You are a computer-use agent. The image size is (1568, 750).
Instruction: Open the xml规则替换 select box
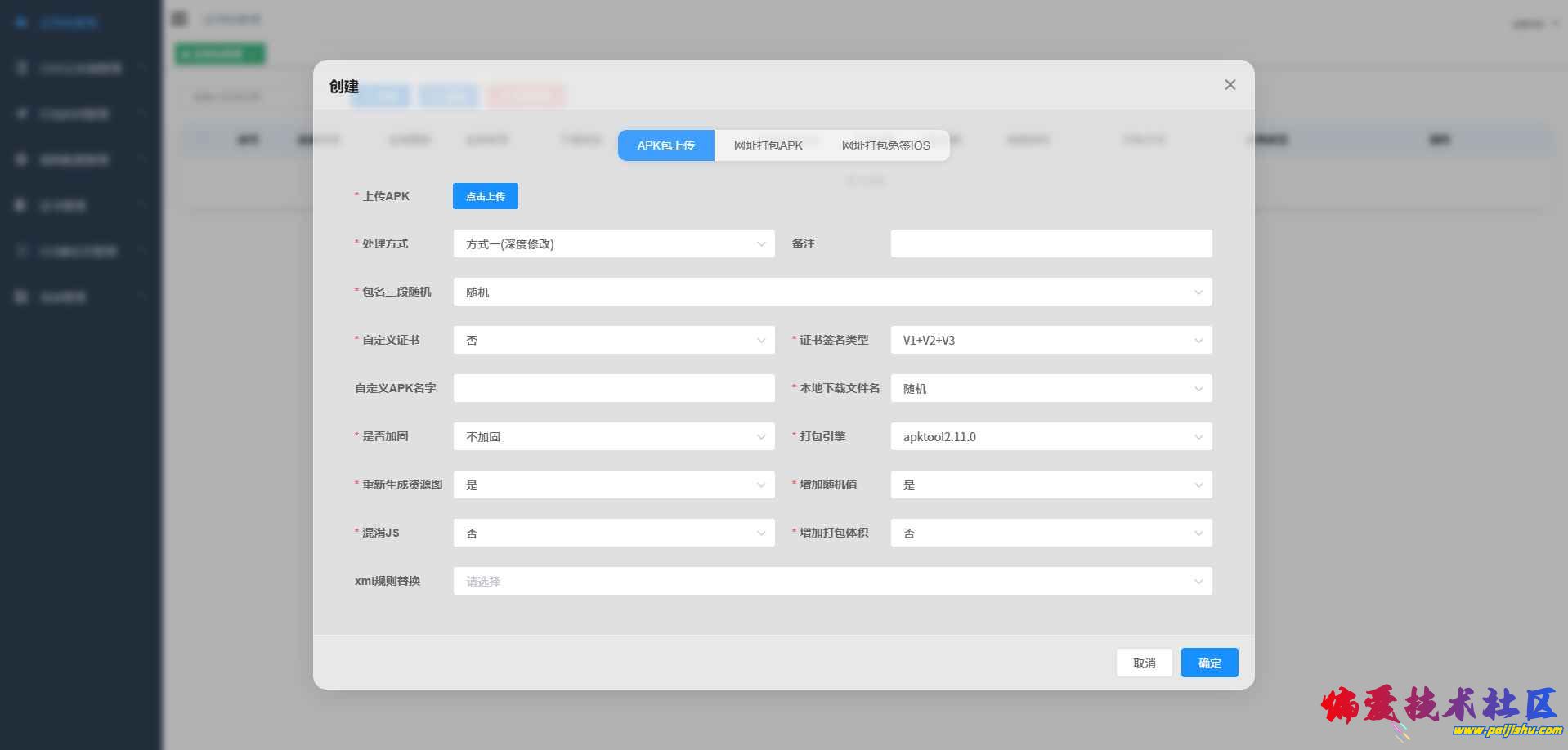(831, 581)
